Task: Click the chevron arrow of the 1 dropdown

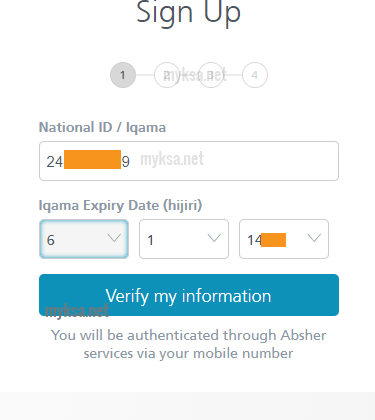Action: [214, 238]
